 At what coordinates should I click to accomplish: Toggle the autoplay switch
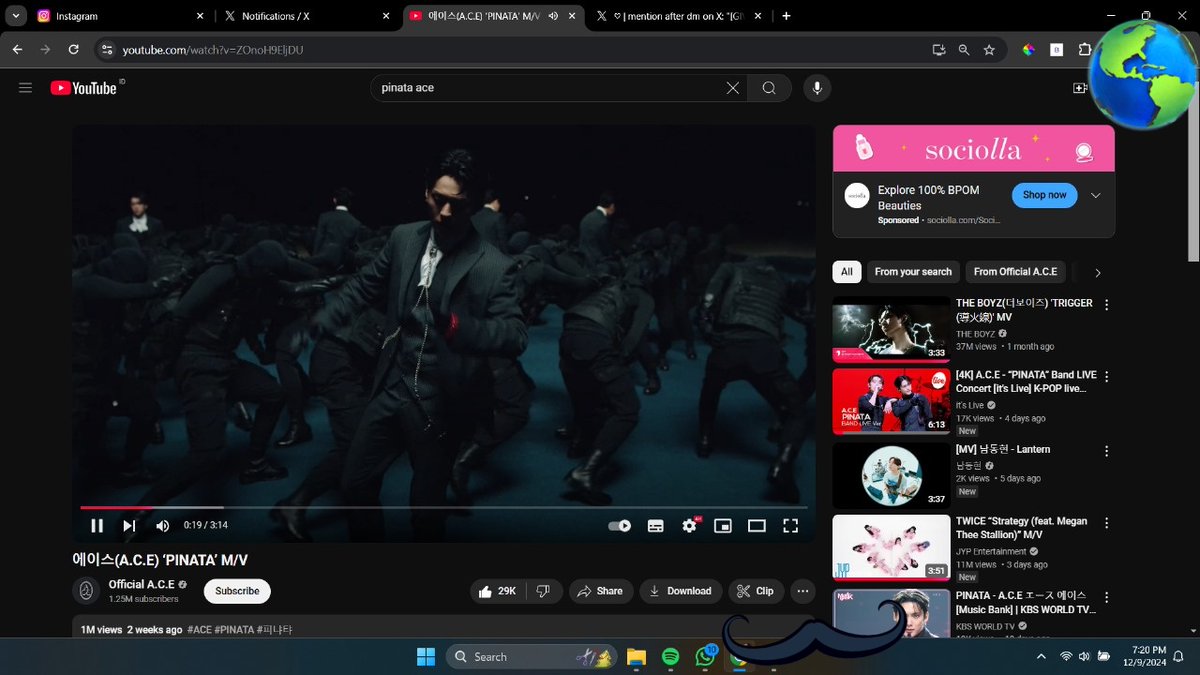point(620,526)
